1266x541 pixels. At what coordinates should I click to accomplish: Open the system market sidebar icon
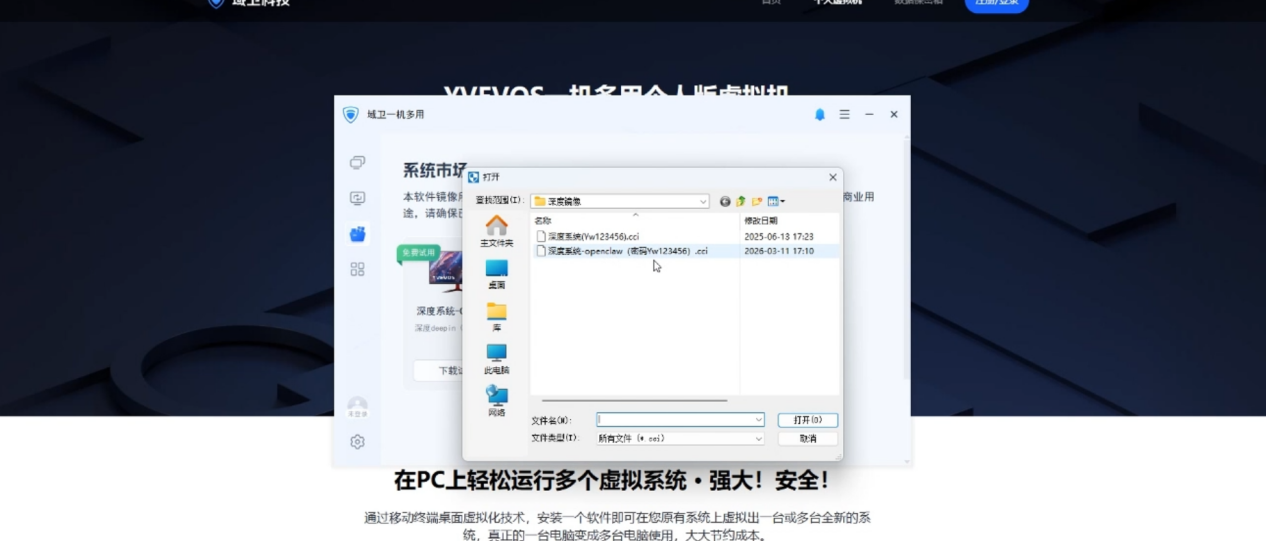tap(357, 233)
